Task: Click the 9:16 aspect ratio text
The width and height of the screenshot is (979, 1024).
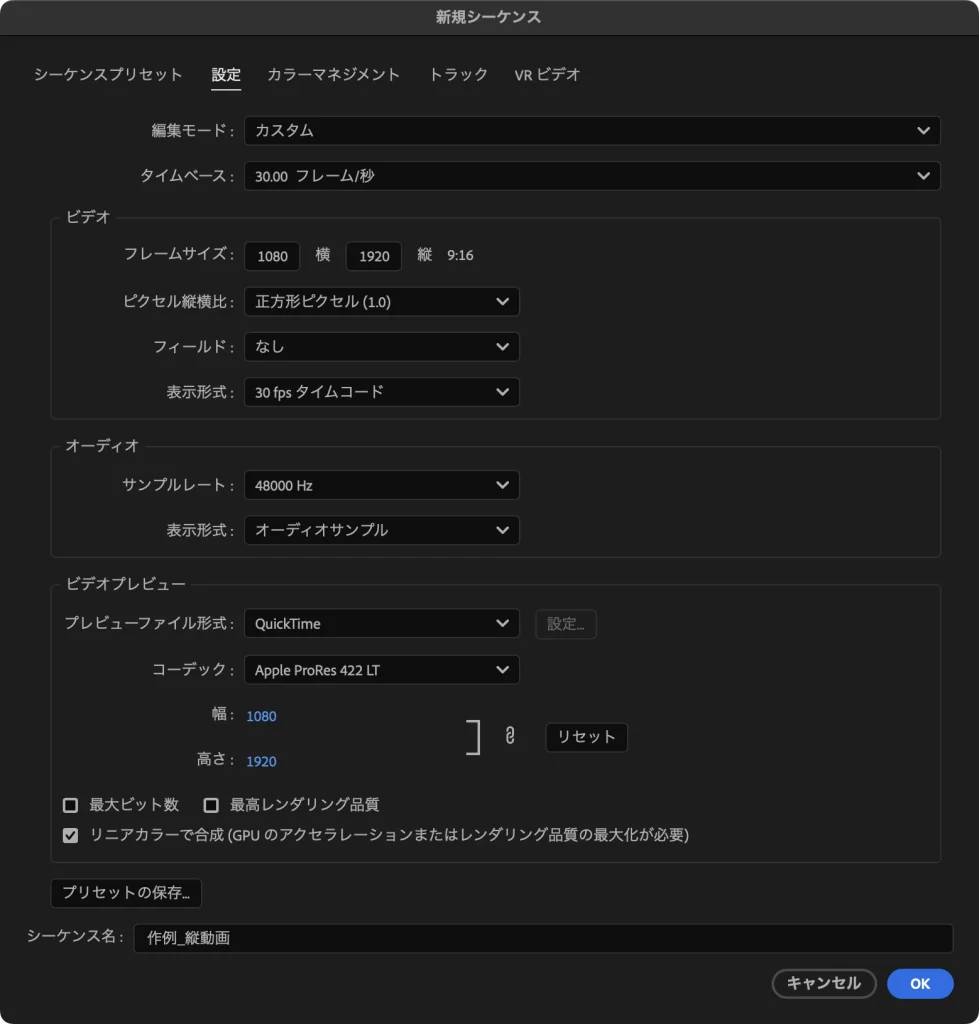Action: pyautogui.click(x=460, y=255)
